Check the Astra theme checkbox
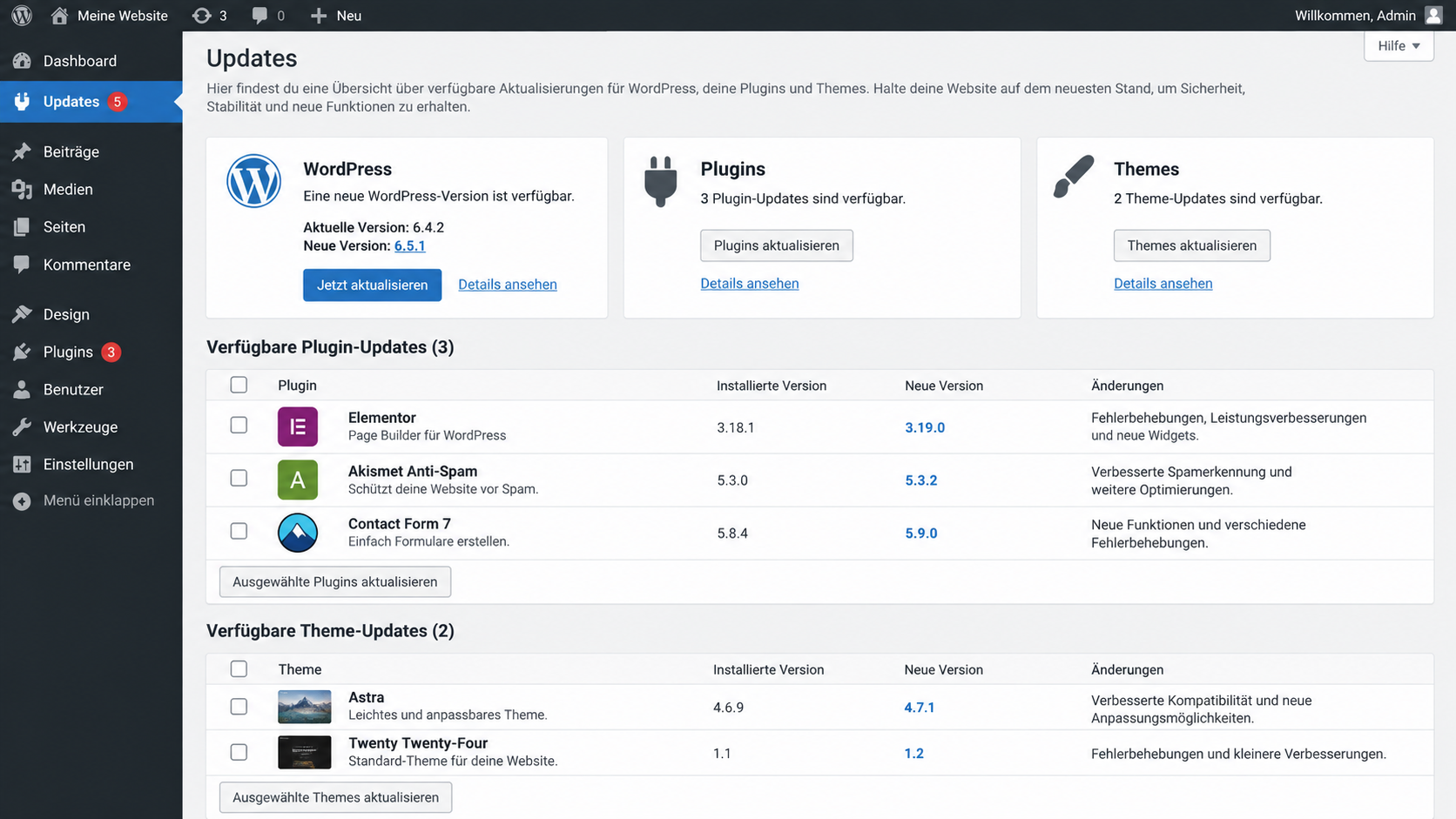The height and width of the screenshot is (819, 1456). [x=239, y=707]
